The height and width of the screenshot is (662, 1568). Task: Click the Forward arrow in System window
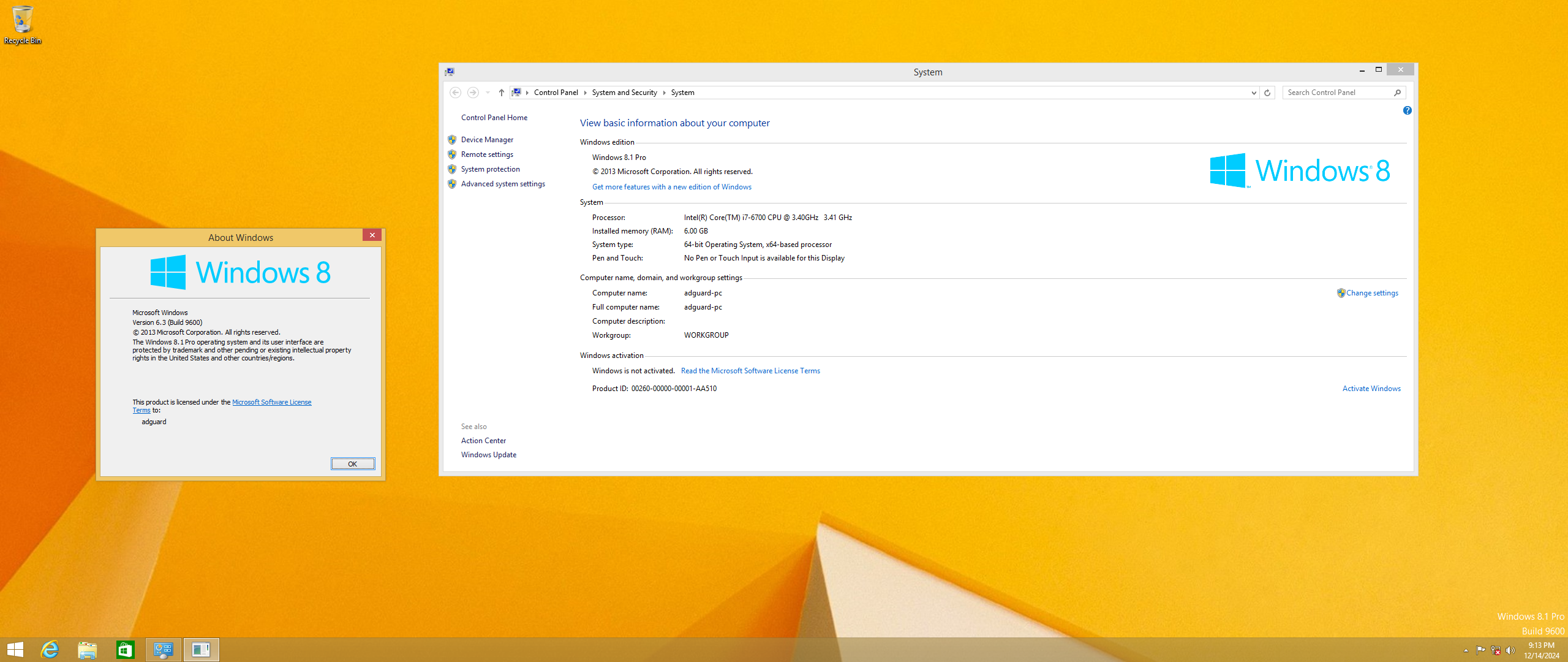pyautogui.click(x=473, y=93)
